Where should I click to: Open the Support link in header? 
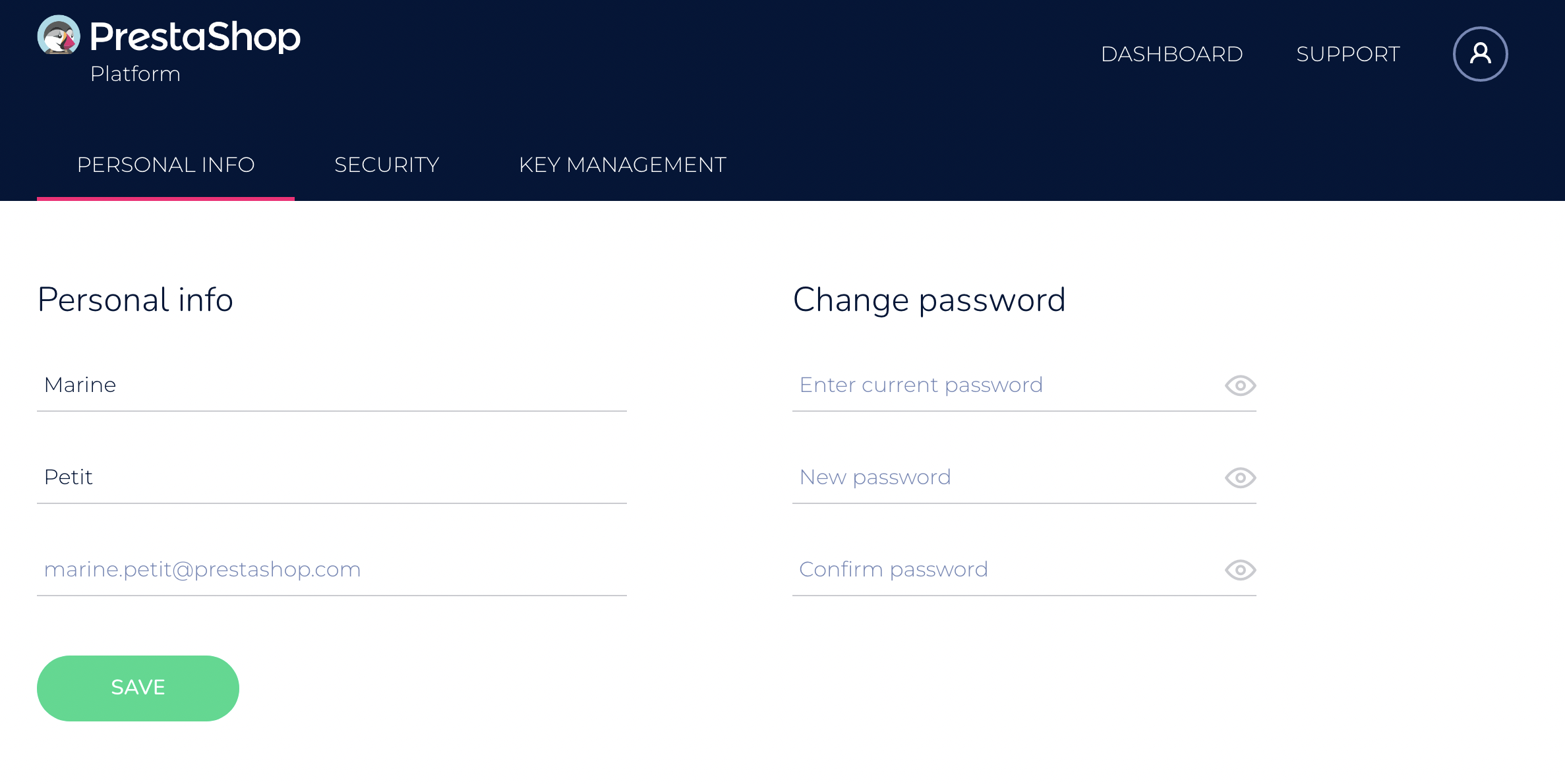point(1347,54)
